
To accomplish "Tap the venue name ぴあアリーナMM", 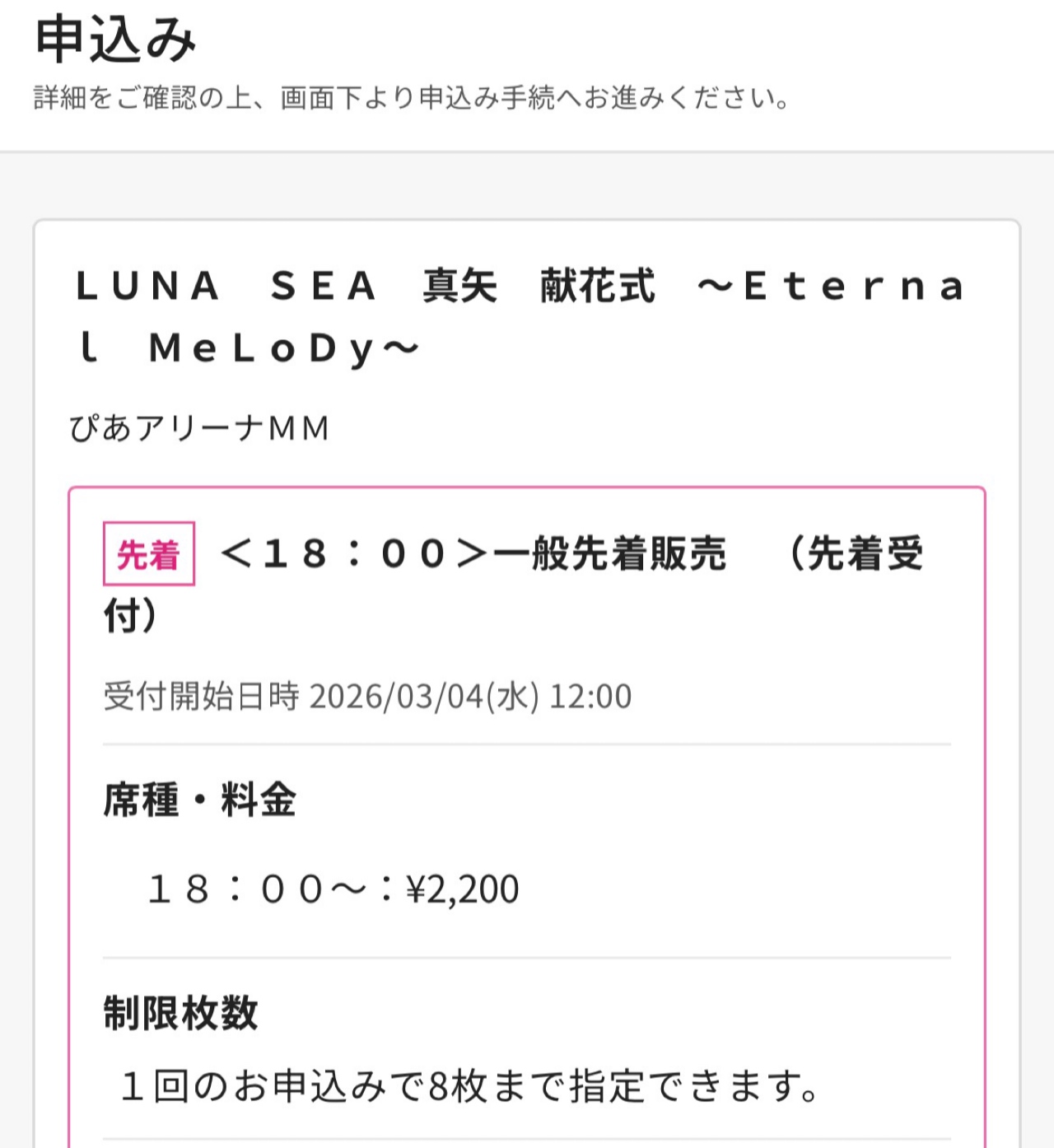I will (x=199, y=428).
